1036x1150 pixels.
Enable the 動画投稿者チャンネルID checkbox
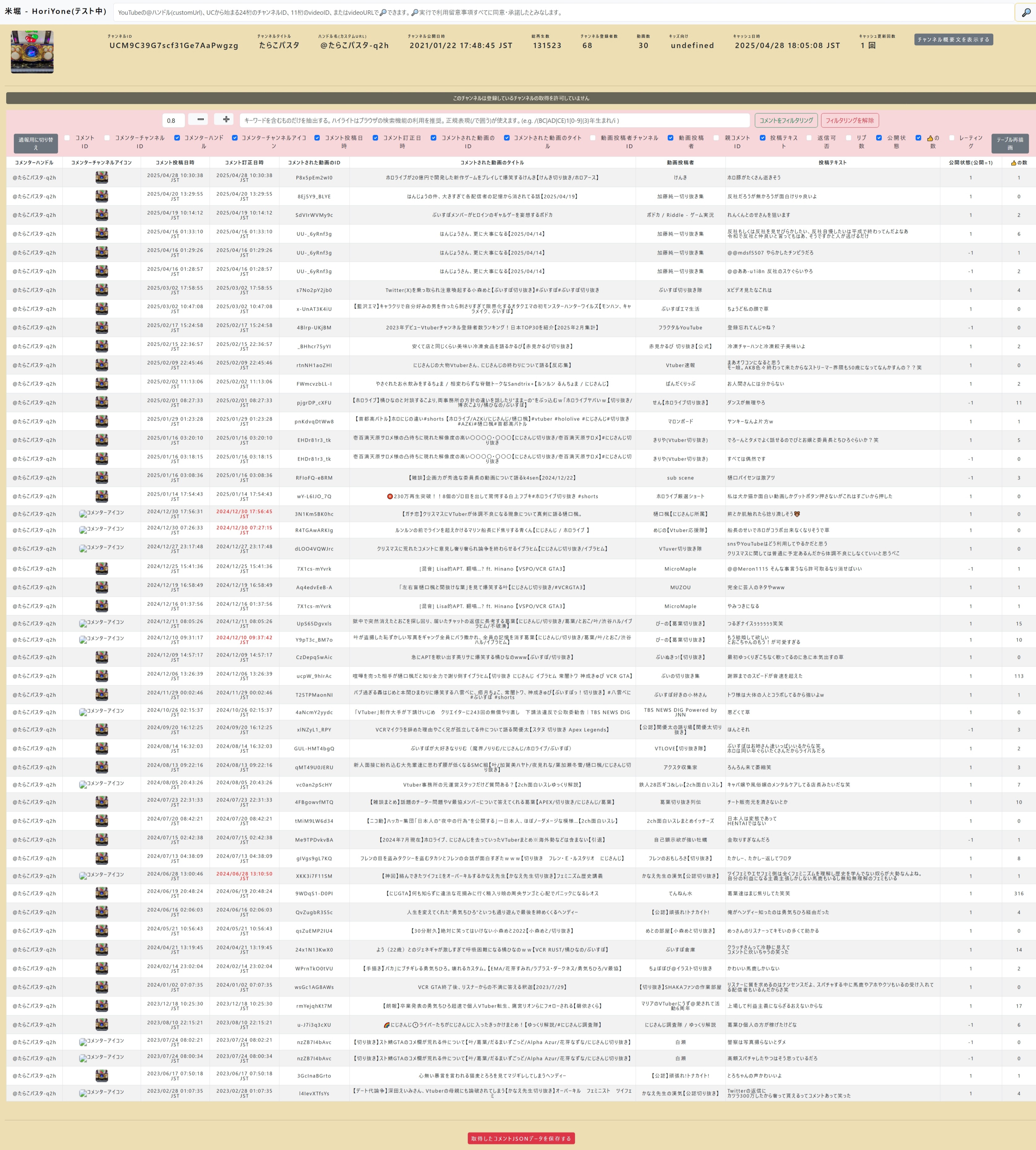click(593, 138)
